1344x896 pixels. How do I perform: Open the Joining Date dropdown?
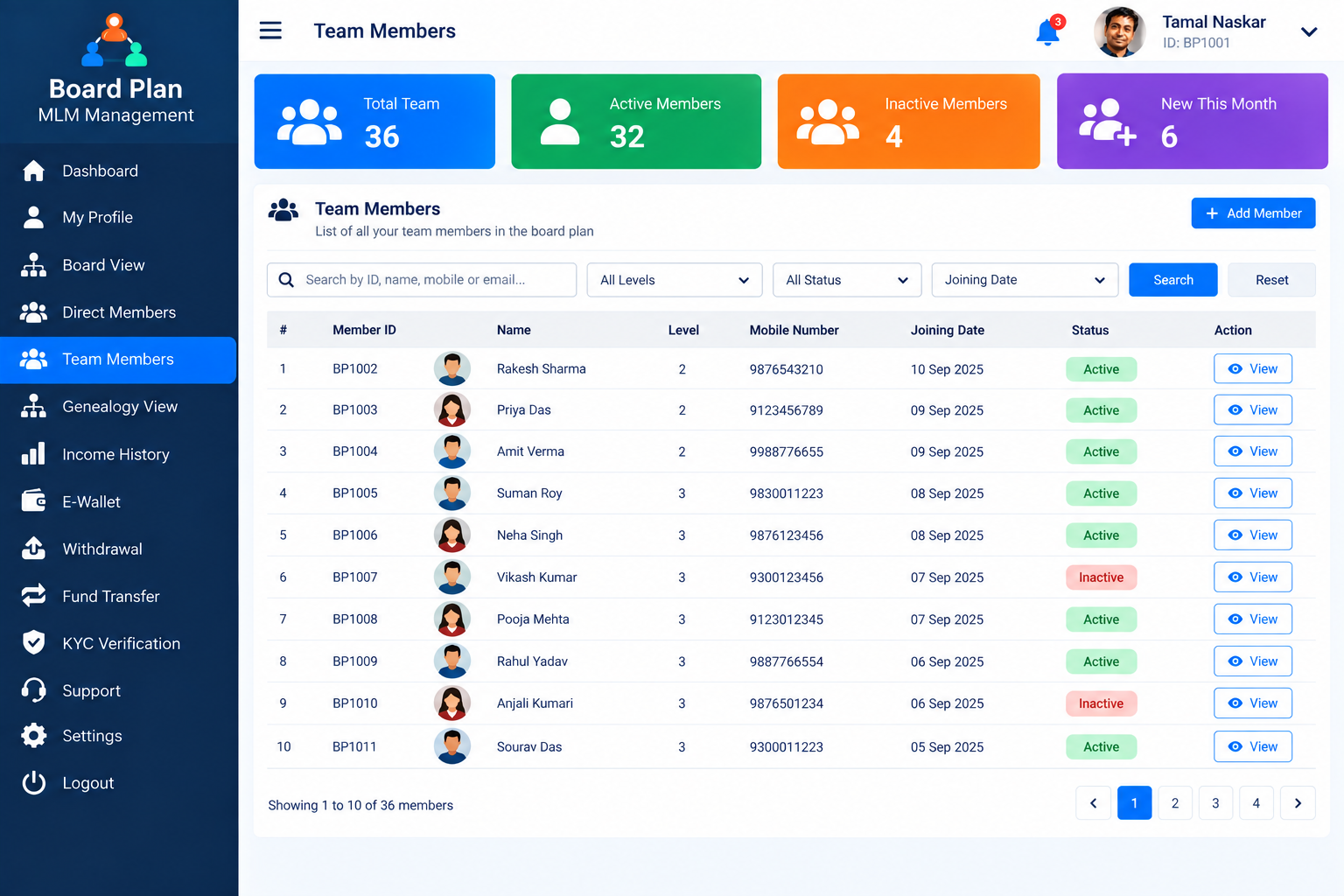(1025, 280)
